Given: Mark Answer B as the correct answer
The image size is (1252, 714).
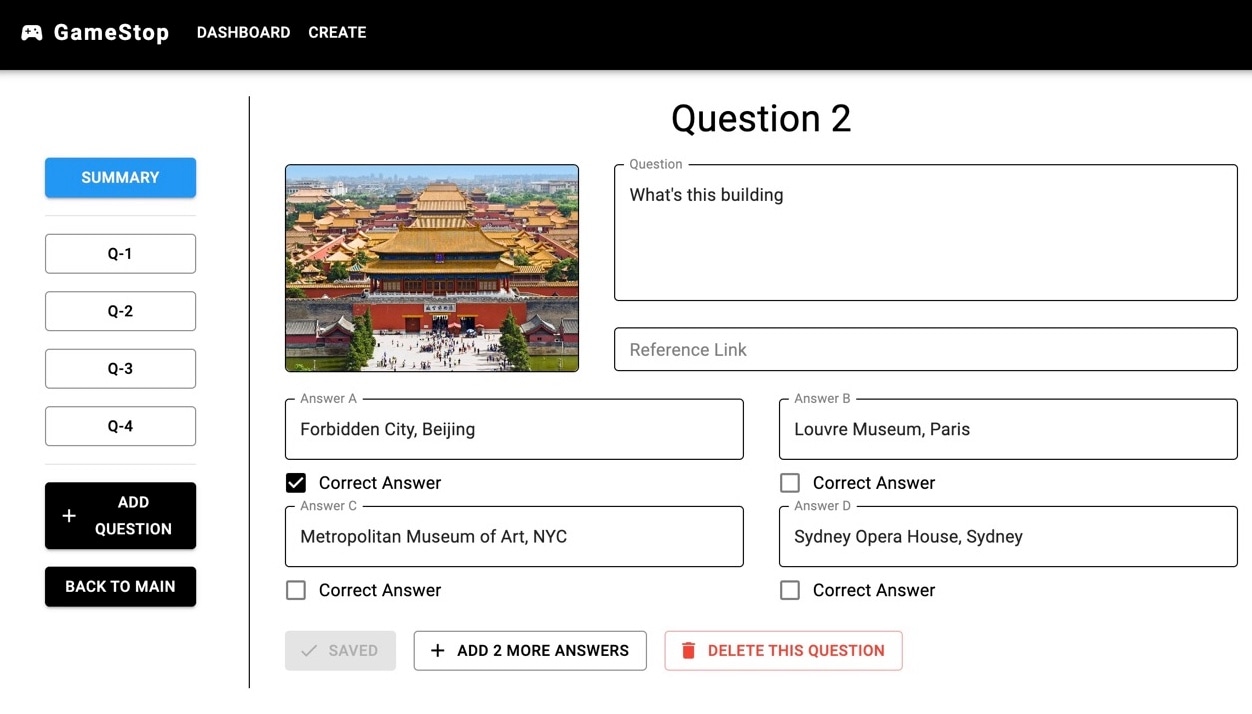Looking at the screenshot, I should point(790,483).
